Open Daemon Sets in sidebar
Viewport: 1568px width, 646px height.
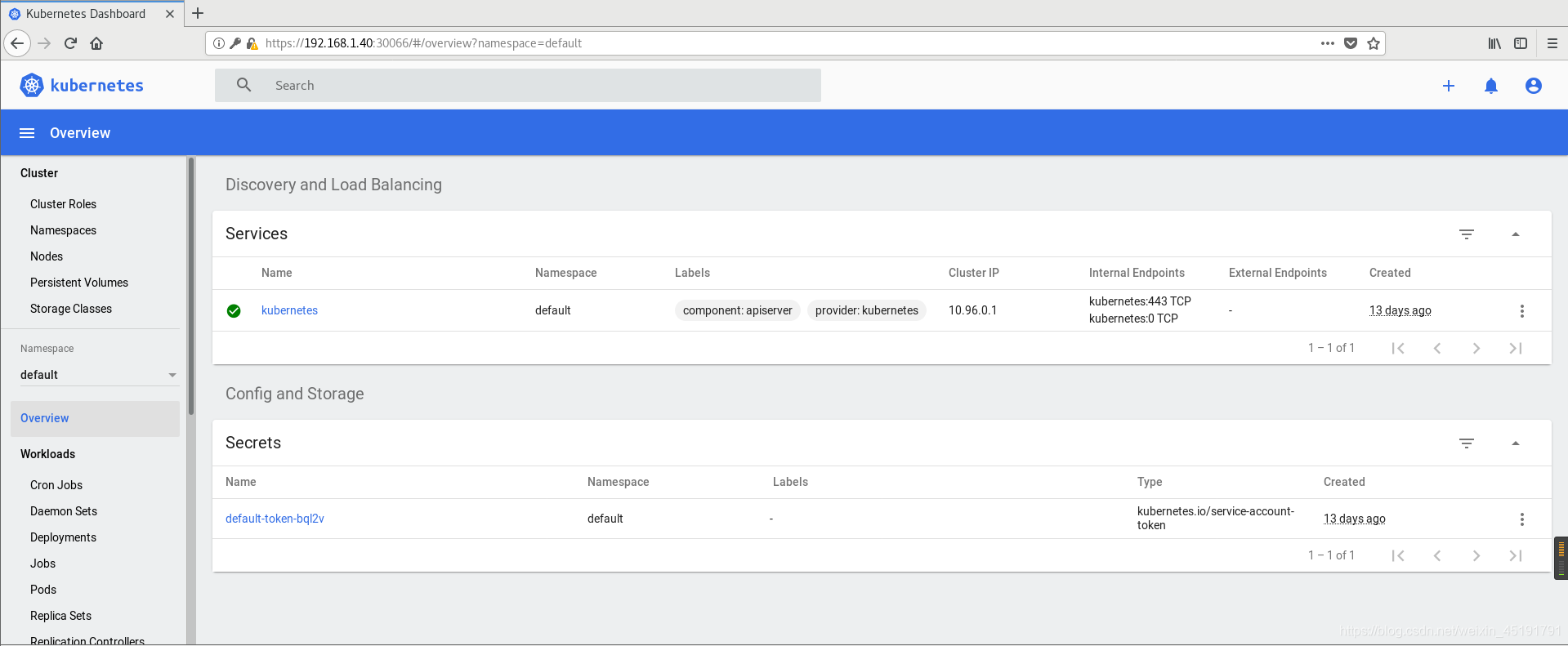(64, 511)
